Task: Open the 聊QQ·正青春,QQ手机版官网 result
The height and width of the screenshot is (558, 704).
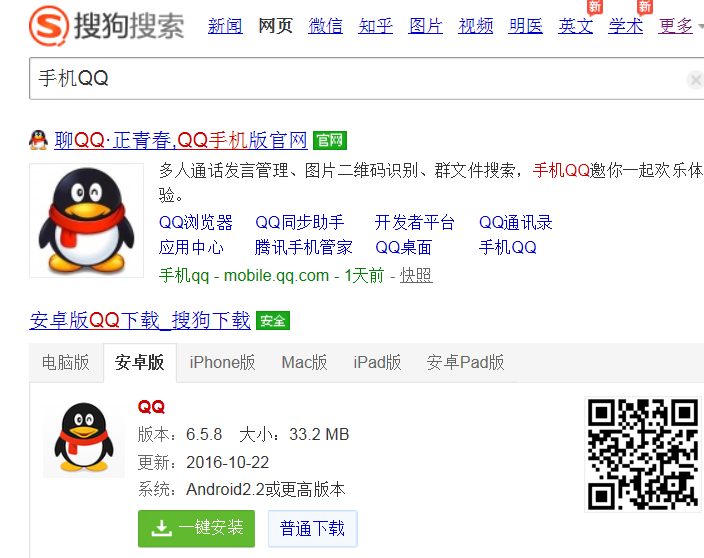Action: click(180, 141)
